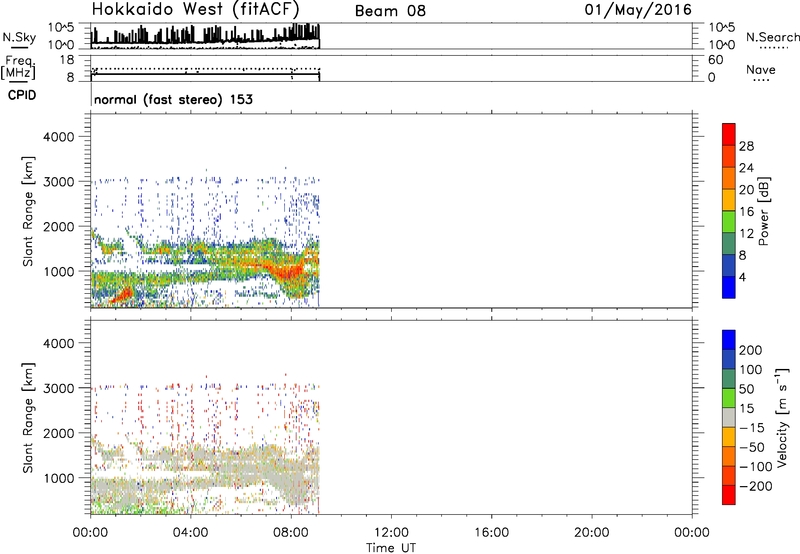Screen dimensions: 800x554
Task: Click the red top segment of Power colorbar
Action: [729, 134]
